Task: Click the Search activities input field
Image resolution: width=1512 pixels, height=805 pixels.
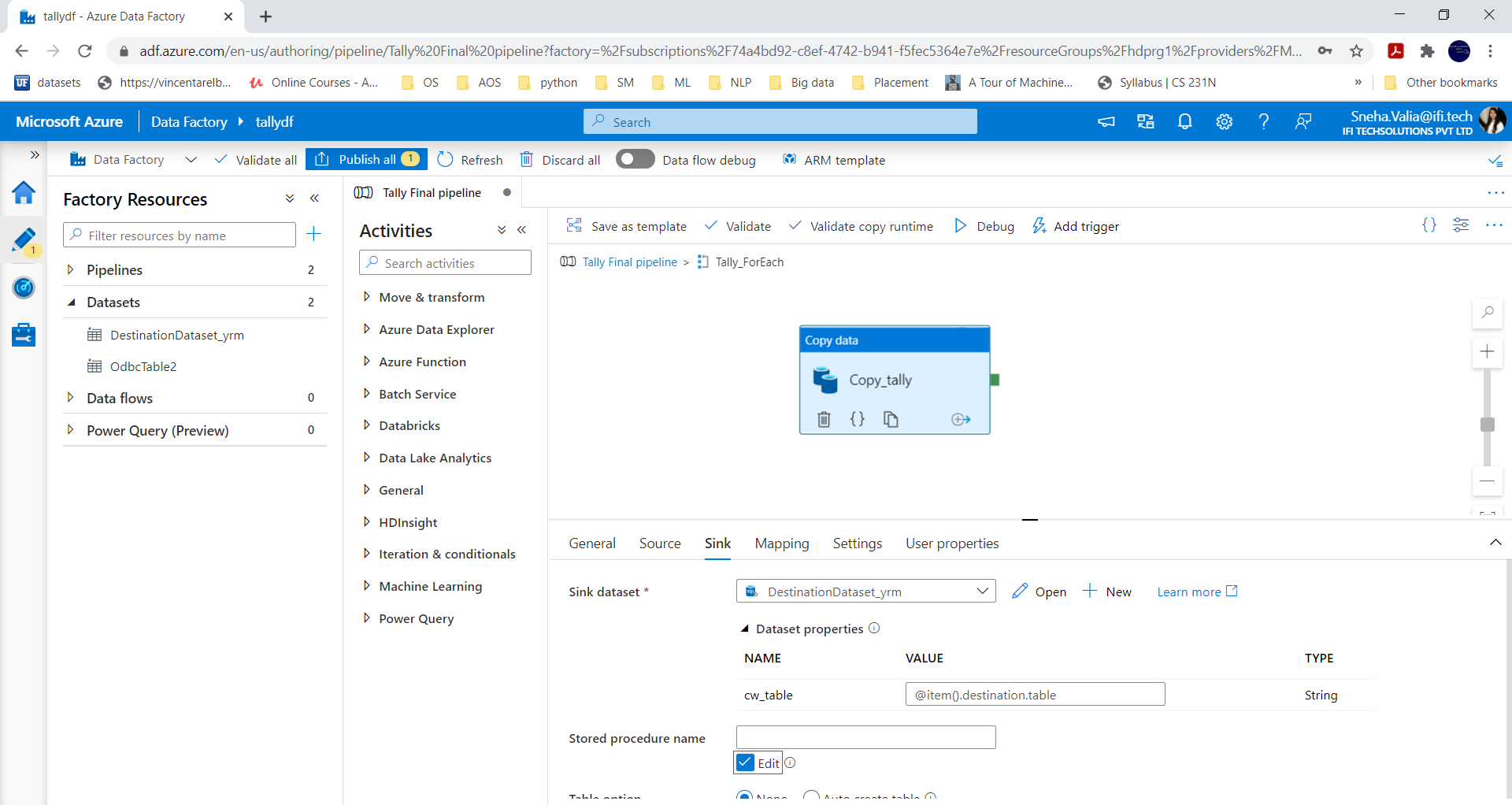Action: pos(445,262)
